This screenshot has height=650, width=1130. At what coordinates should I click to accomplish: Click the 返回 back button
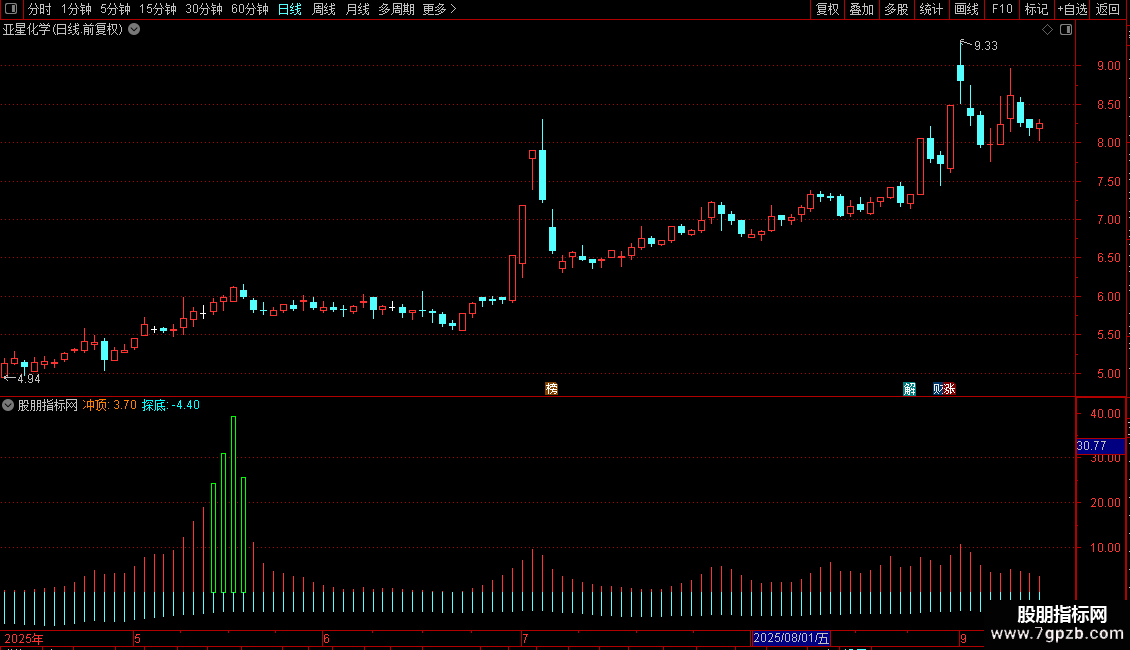coord(1108,9)
